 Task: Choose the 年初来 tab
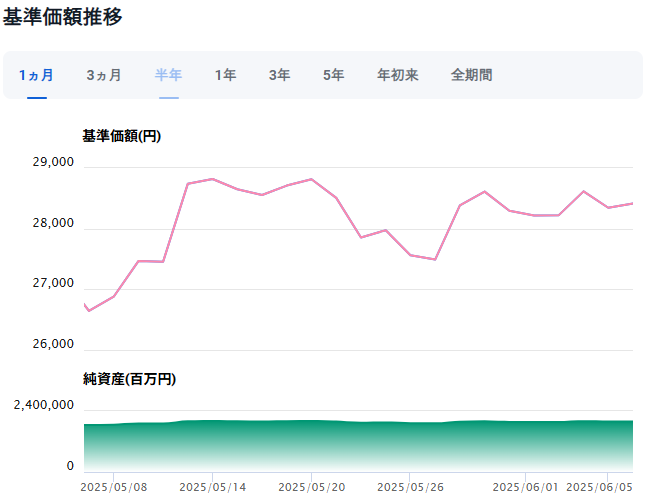(398, 75)
